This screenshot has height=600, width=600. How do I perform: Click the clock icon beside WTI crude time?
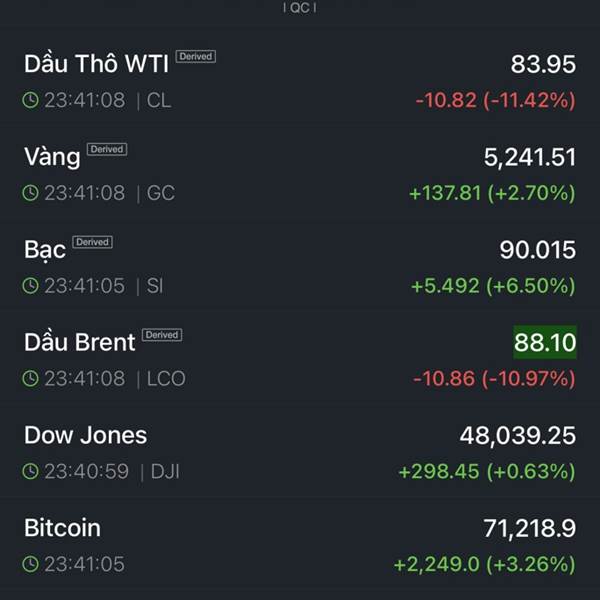(x=31, y=100)
